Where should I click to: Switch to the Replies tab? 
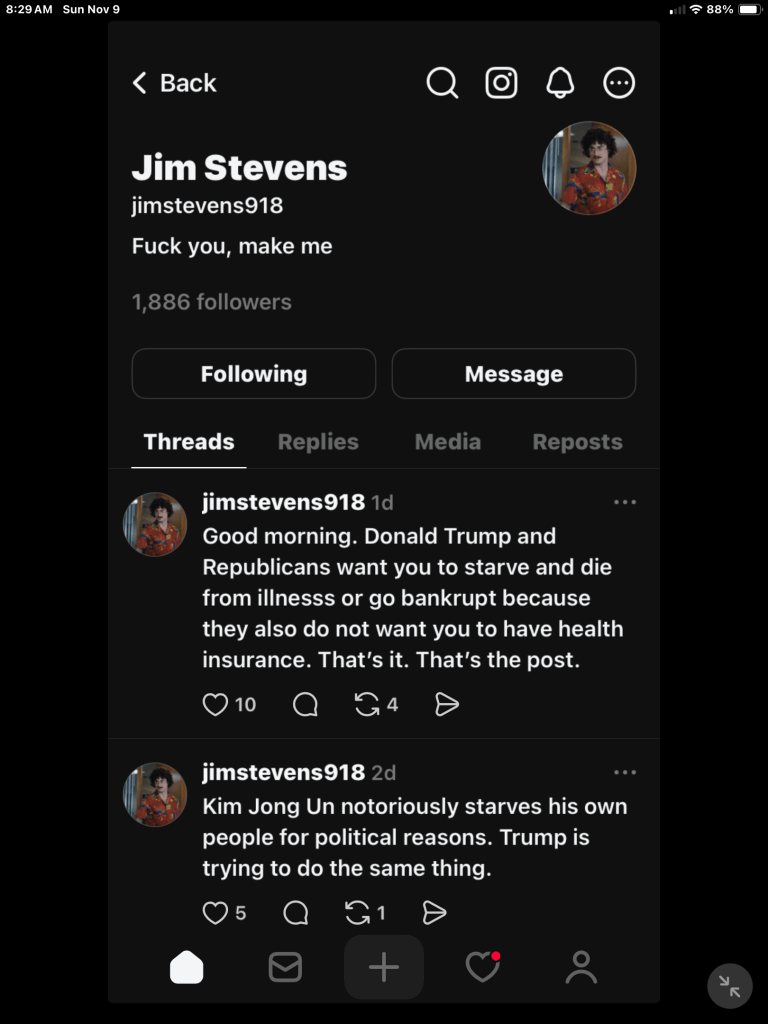(318, 442)
